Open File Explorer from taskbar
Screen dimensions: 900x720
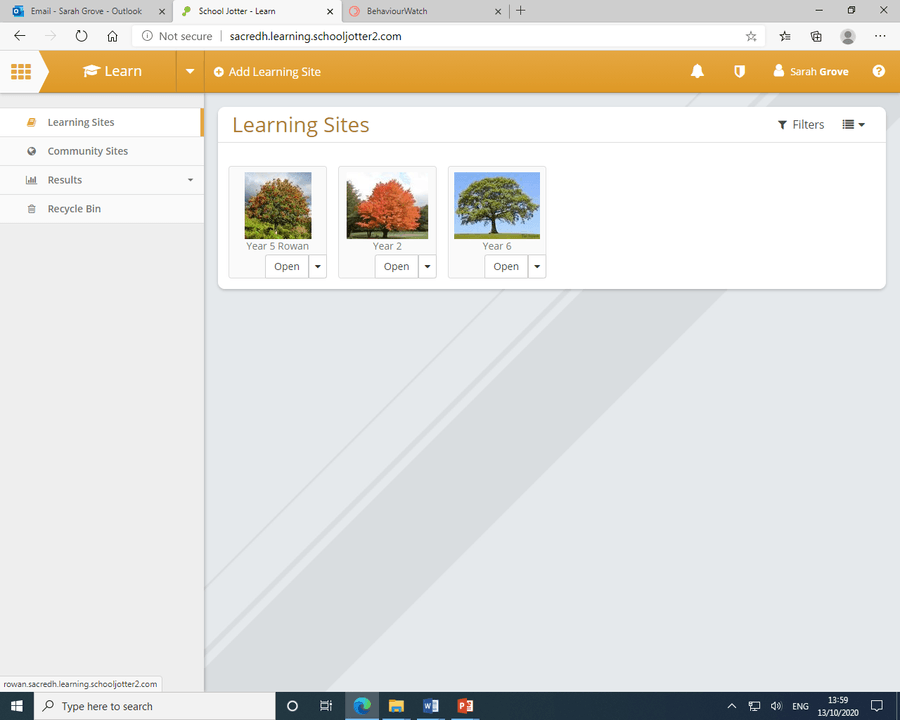pos(396,706)
